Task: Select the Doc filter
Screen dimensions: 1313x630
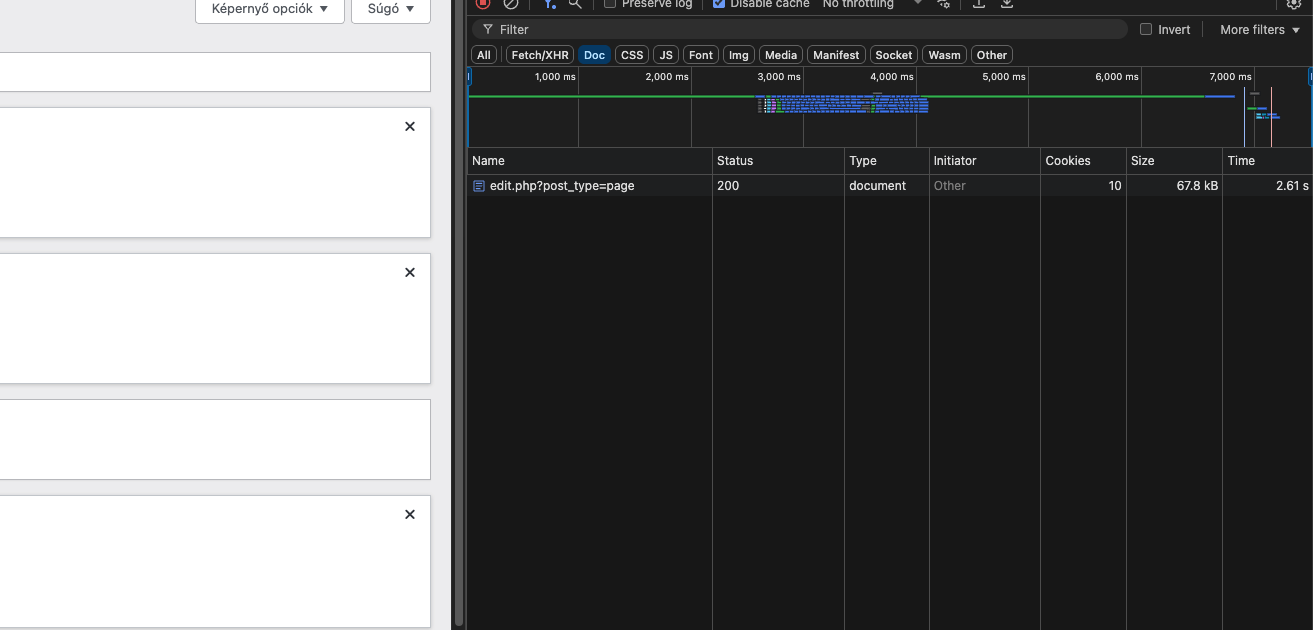Action: coord(595,55)
